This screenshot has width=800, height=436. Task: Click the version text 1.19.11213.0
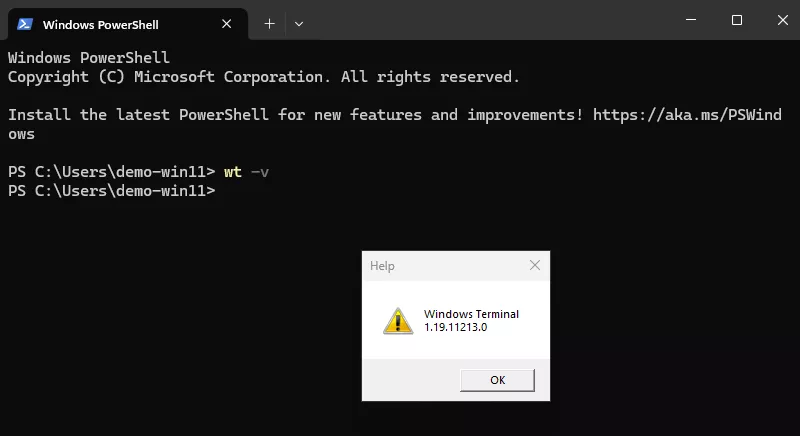tap(455, 327)
